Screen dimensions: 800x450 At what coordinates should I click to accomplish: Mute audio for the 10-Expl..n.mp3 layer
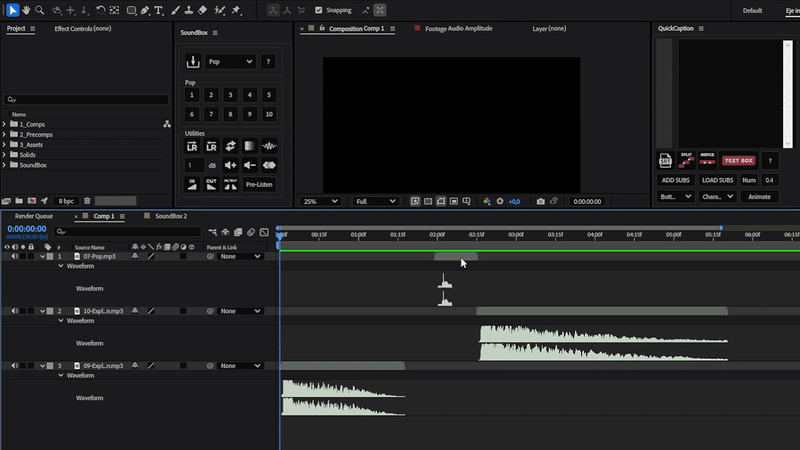tap(15, 311)
